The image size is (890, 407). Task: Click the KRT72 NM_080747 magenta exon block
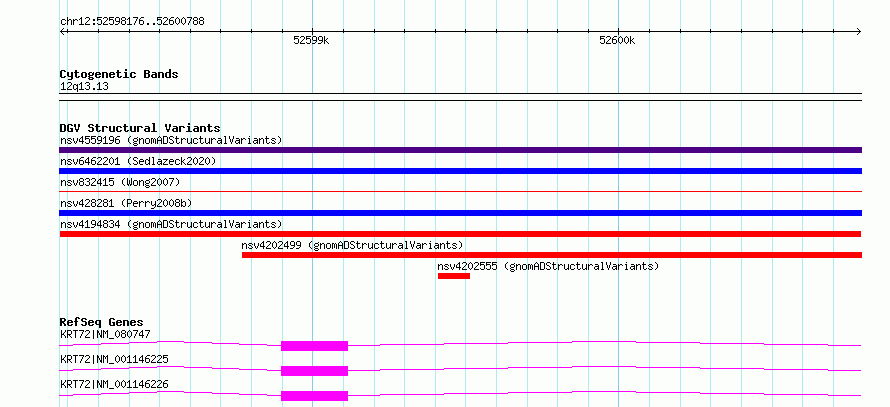coord(314,346)
